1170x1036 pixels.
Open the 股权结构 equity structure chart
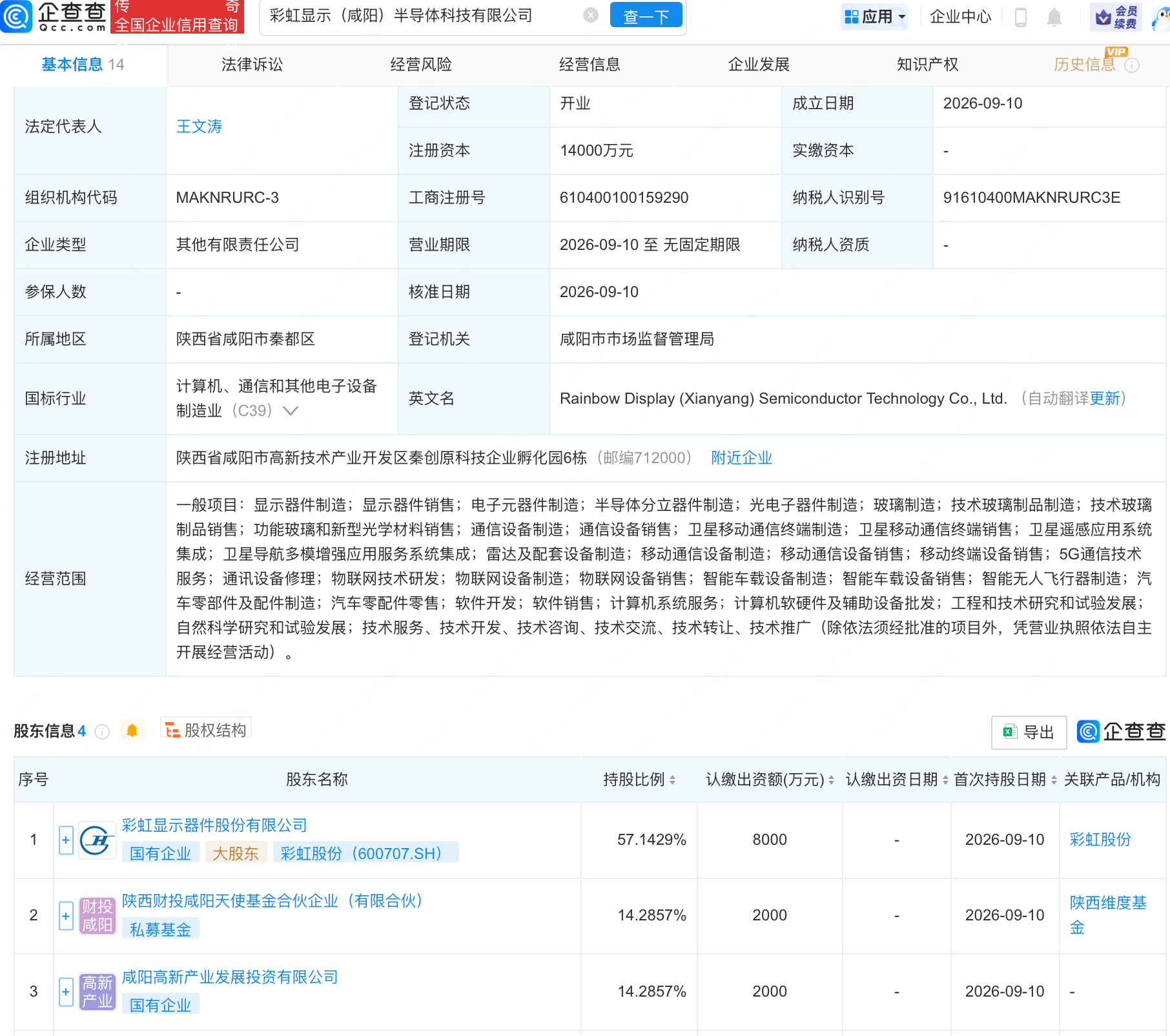point(205,730)
